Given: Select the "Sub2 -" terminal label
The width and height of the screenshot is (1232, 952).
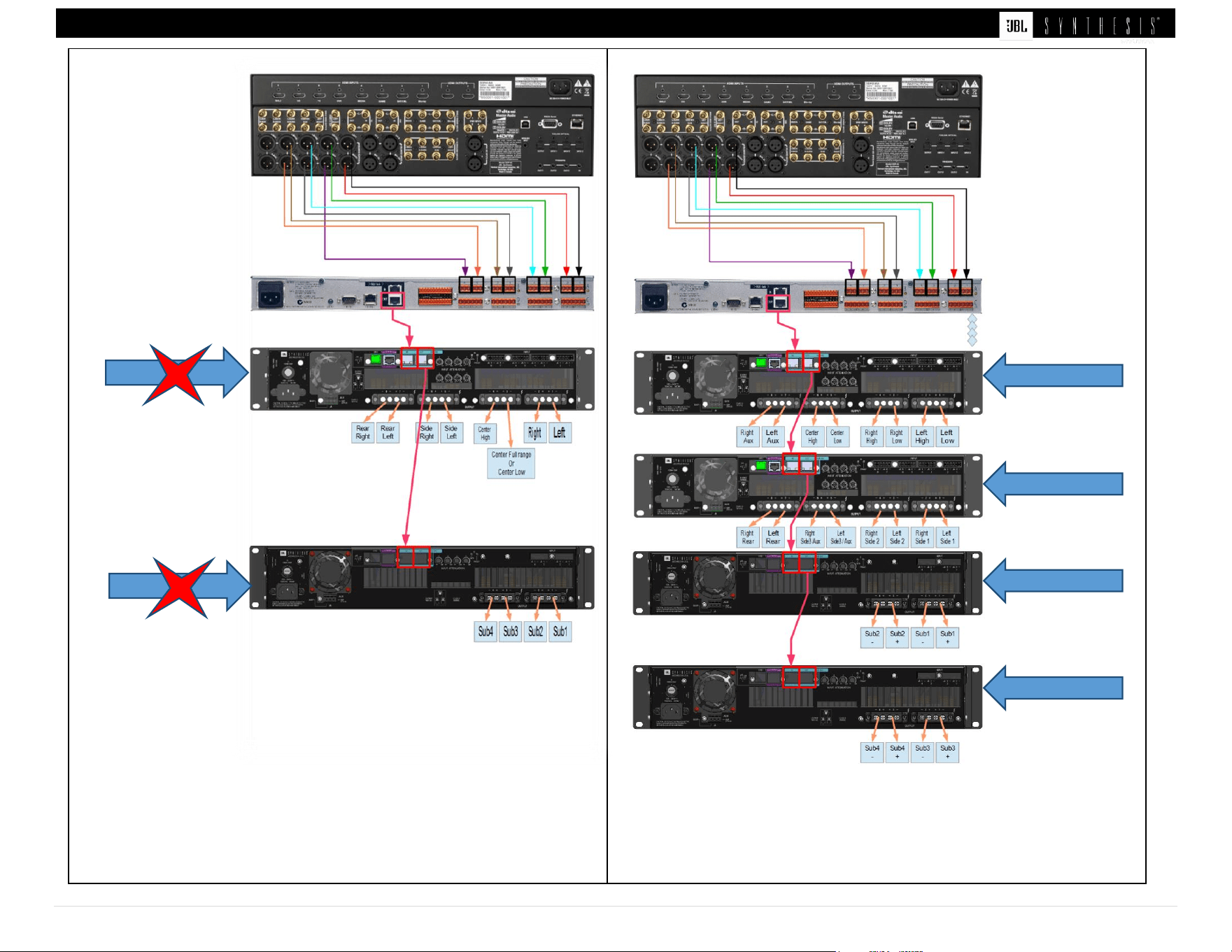Looking at the screenshot, I should (x=872, y=637).
